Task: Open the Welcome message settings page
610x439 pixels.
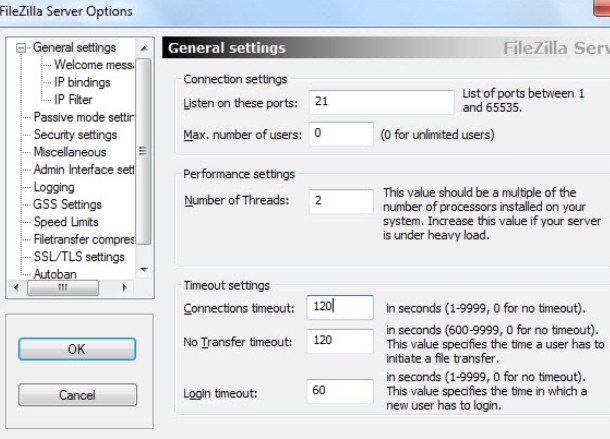Action: click(94, 65)
